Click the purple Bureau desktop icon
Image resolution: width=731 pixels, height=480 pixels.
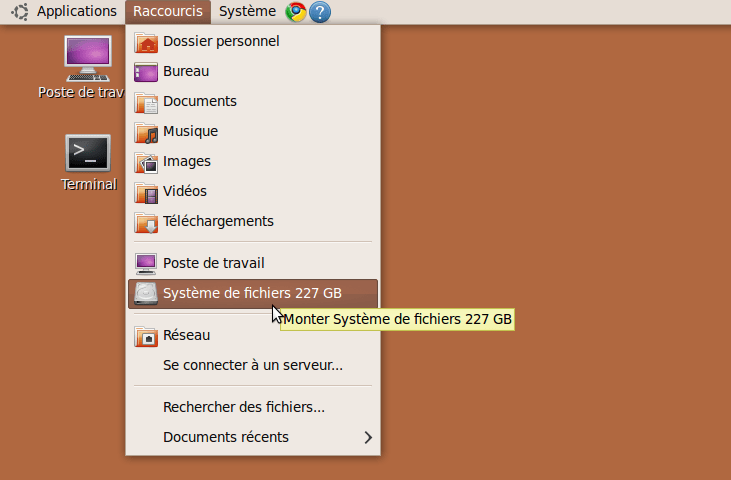point(146,72)
